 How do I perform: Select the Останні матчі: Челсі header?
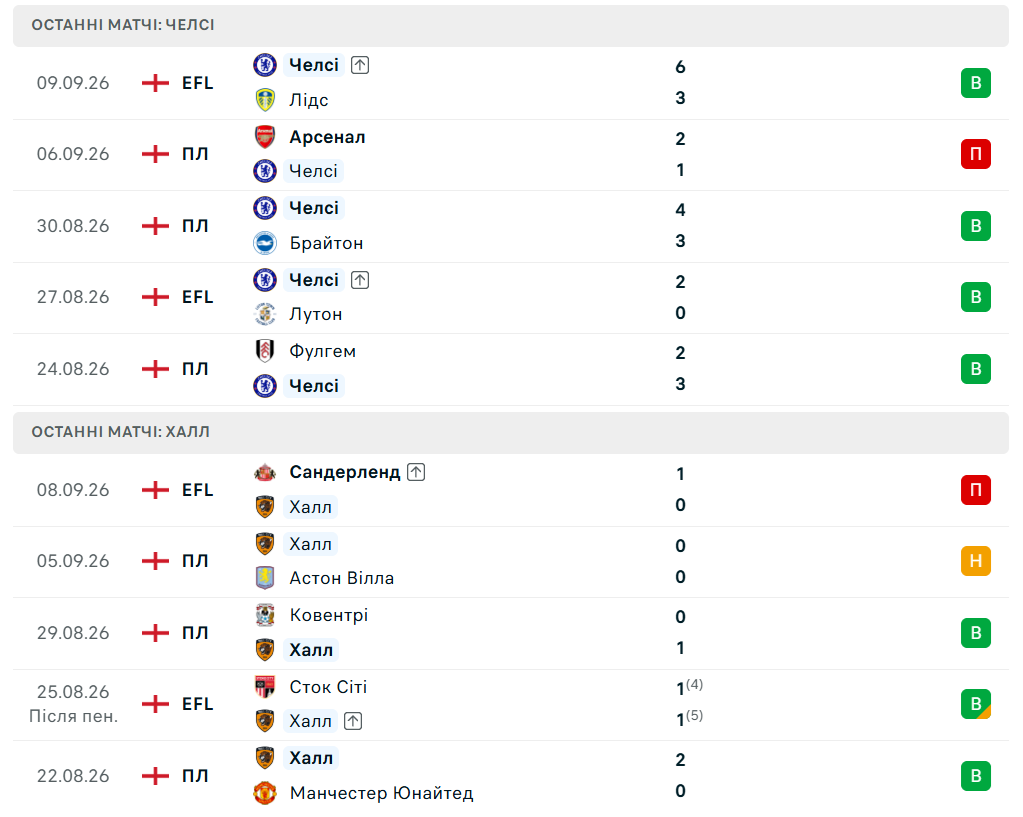tap(511, 25)
